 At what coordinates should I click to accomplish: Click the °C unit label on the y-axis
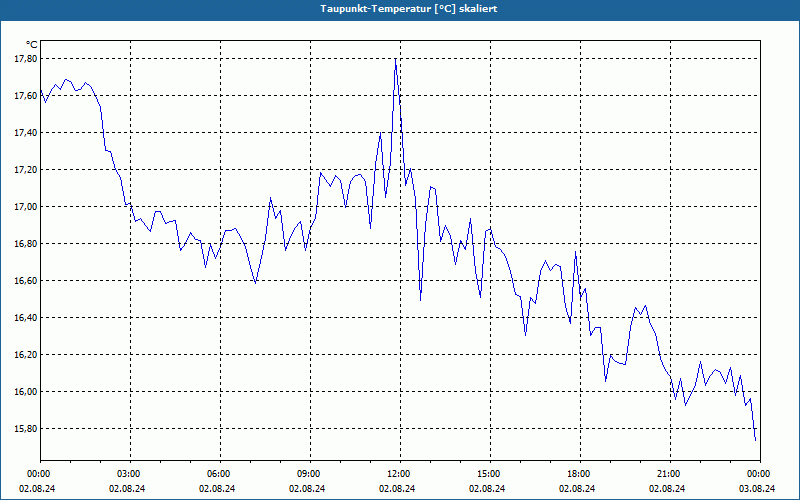click(32, 45)
